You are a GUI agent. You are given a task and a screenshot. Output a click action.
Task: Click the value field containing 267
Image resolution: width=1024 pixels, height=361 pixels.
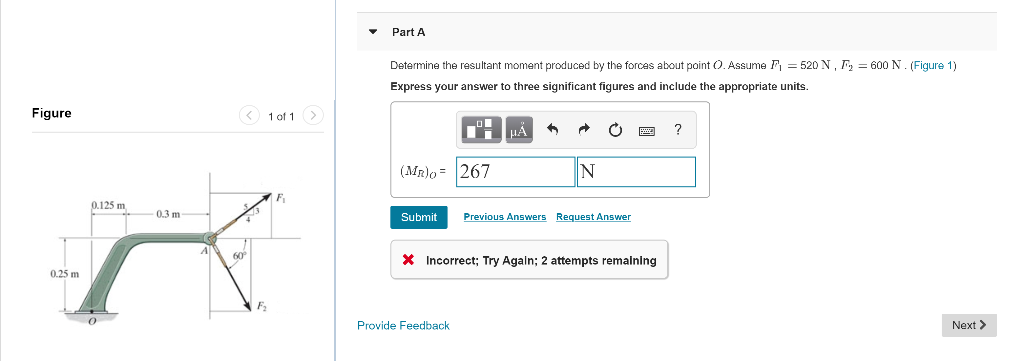515,172
